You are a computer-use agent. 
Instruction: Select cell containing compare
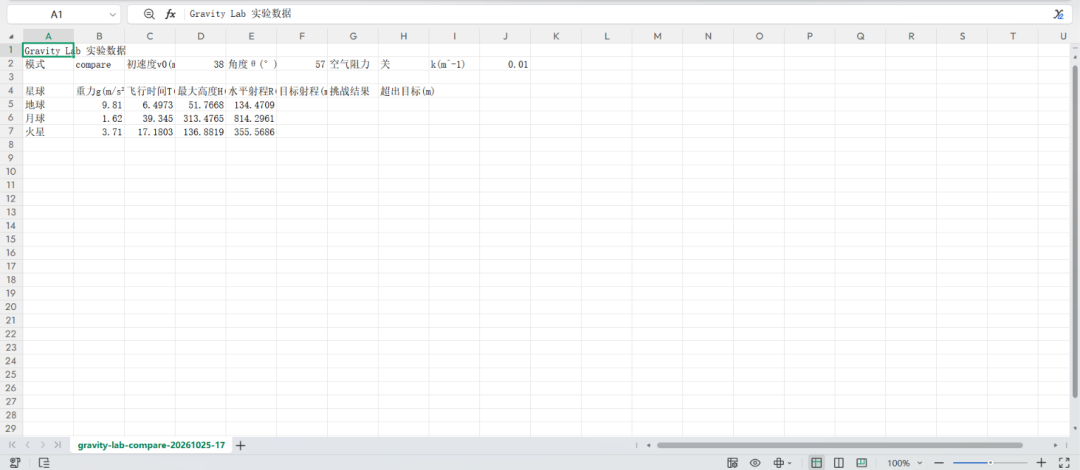(x=99, y=64)
